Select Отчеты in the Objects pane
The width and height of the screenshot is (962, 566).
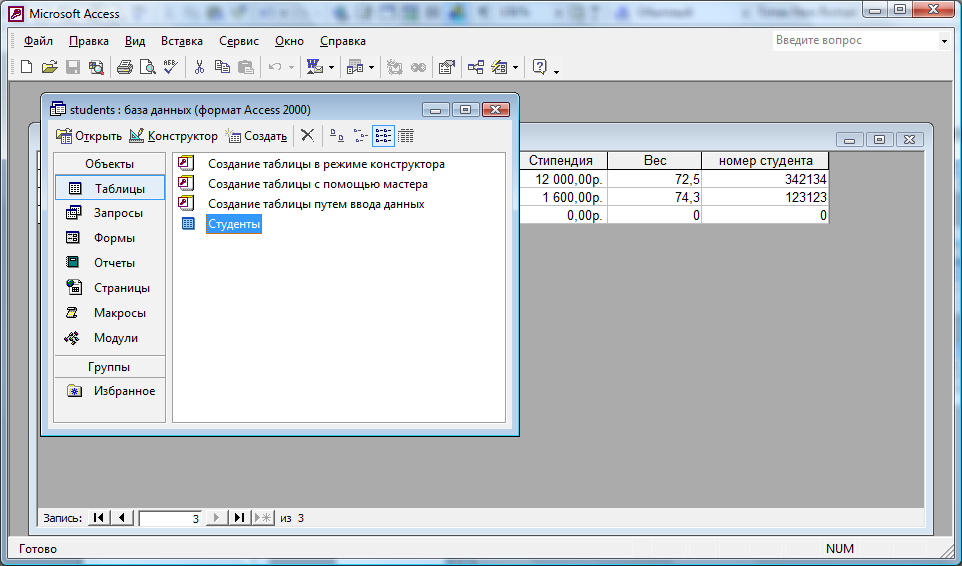[110, 262]
